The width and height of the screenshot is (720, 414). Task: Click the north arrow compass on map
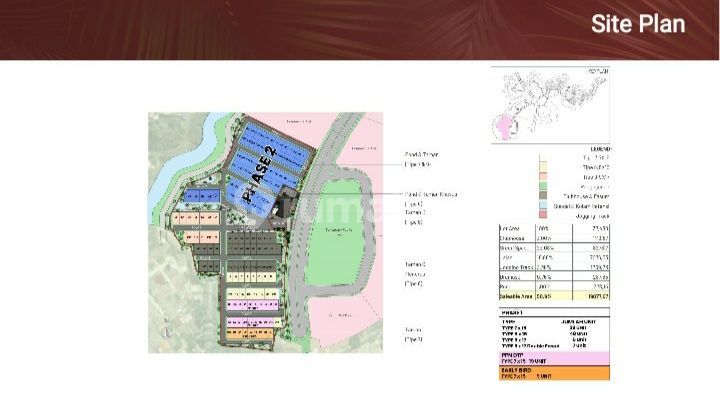point(167,329)
